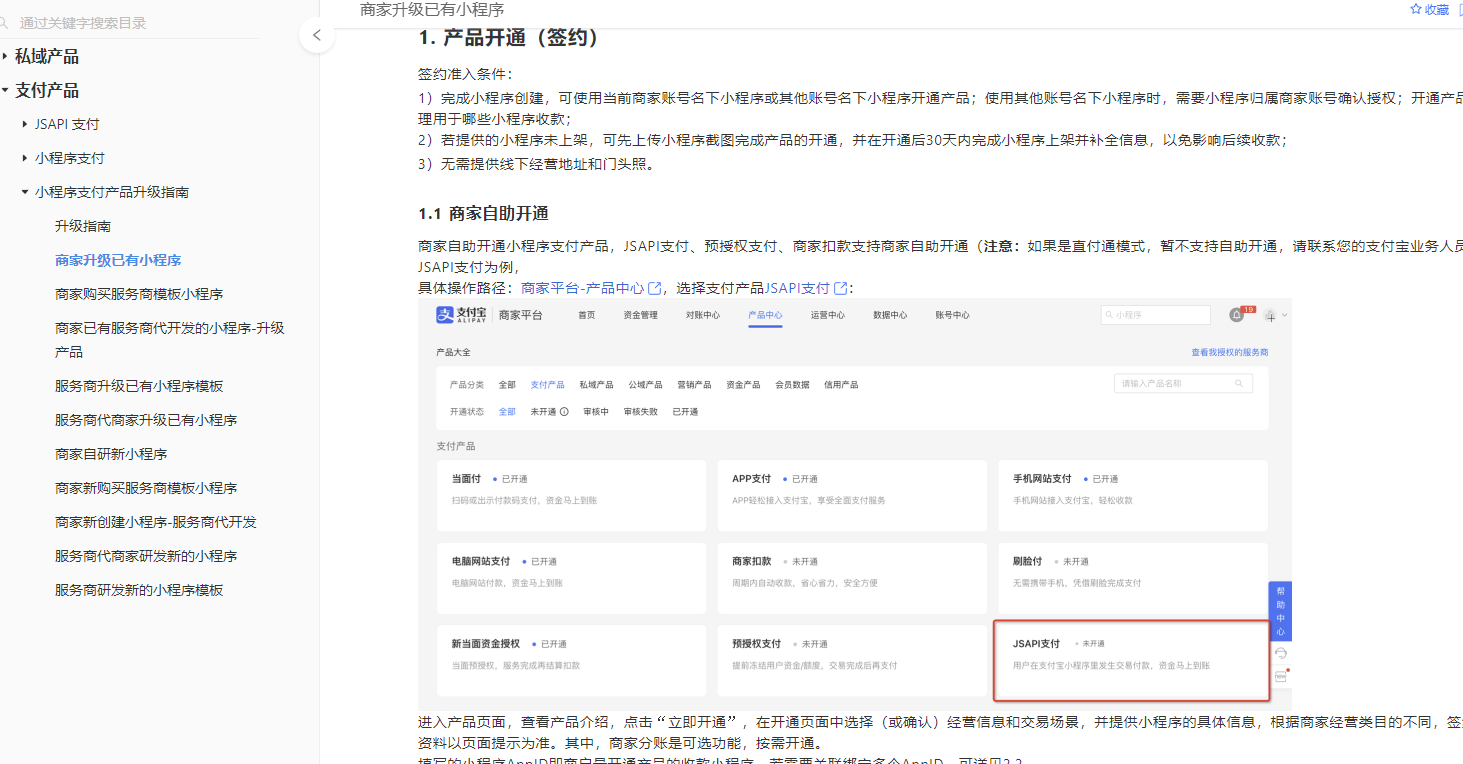Click external-link icon after JSAPI支付 link
The height and width of the screenshot is (764, 1463).
coord(841,288)
